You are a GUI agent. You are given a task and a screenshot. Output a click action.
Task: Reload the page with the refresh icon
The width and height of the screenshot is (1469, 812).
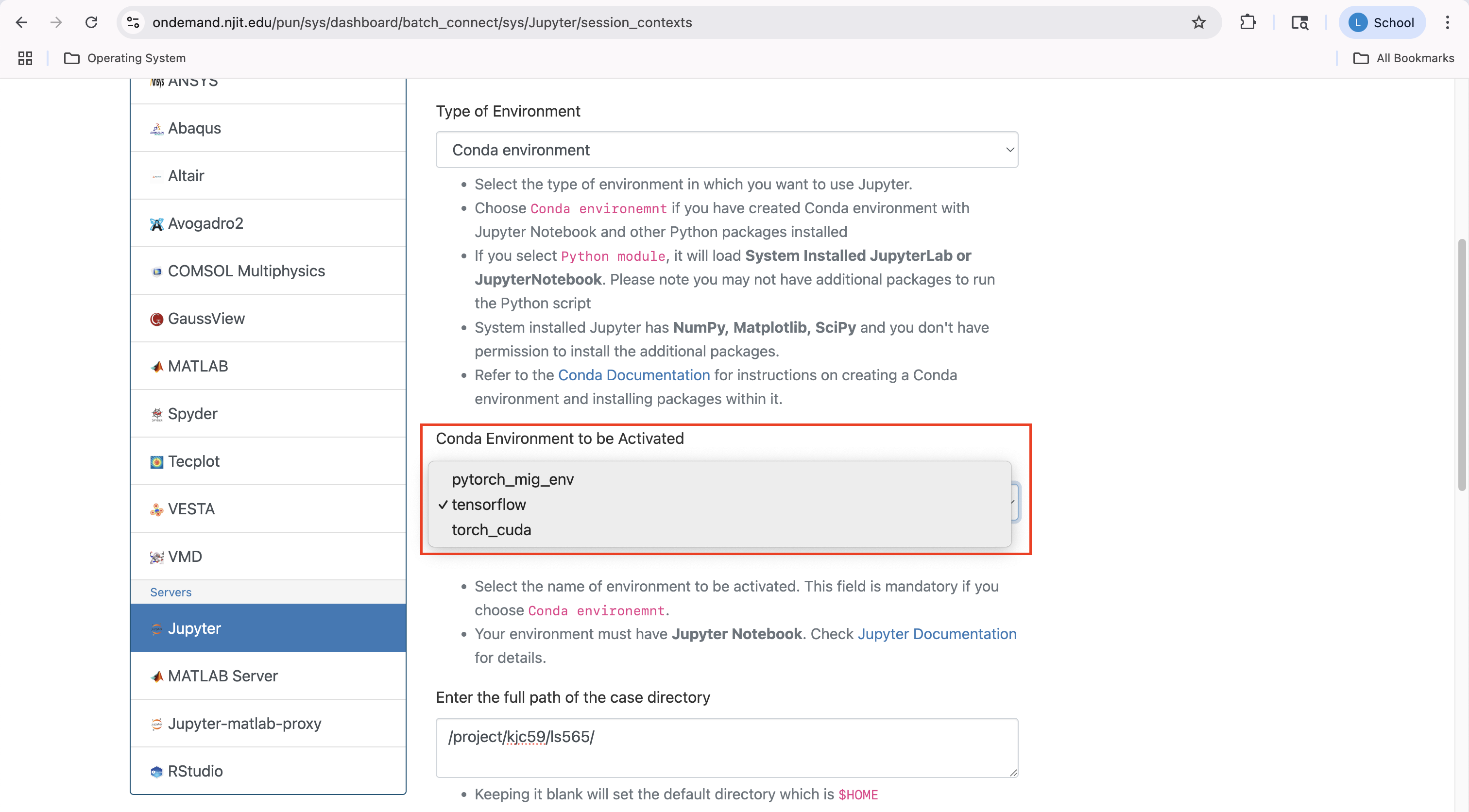tap(91, 22)
